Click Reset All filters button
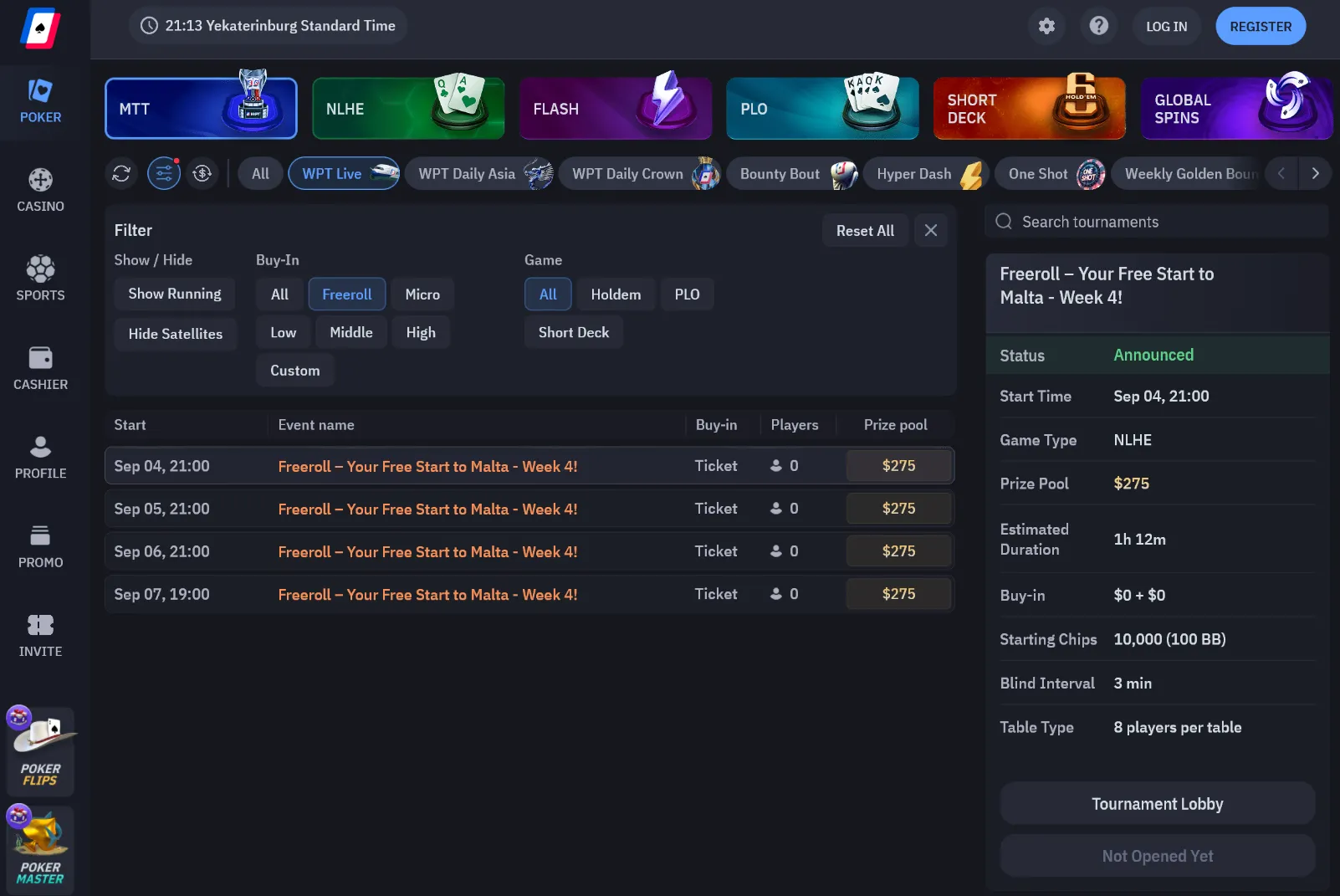The height and width of the screenshot is (896, 1340). [865, 230]
